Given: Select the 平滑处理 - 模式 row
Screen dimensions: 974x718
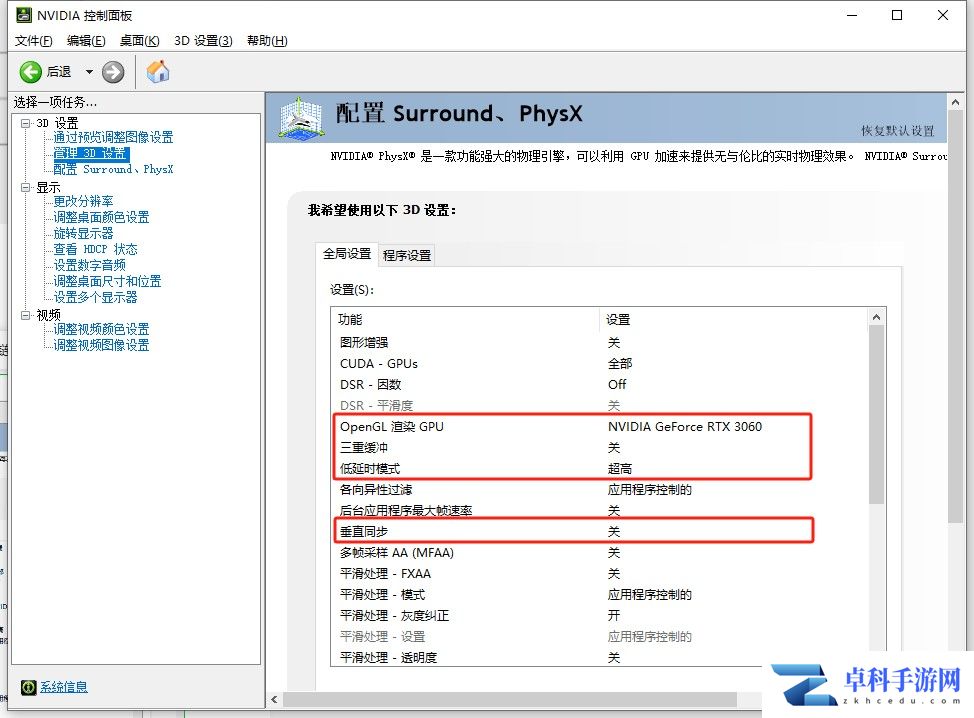Looking at the screenshot, I should 599,595.
